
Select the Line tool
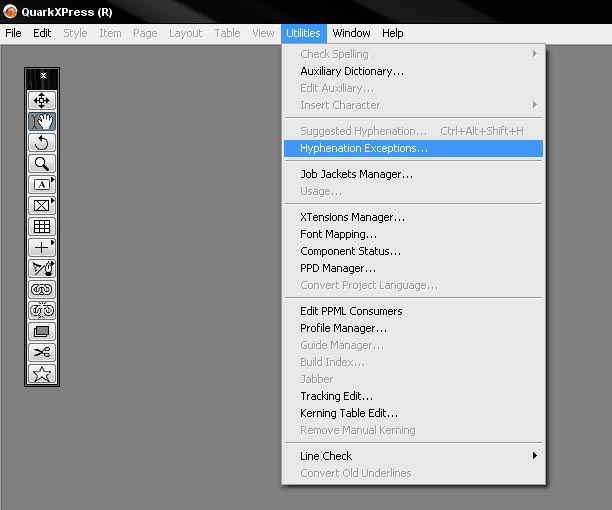coord(42,247)
